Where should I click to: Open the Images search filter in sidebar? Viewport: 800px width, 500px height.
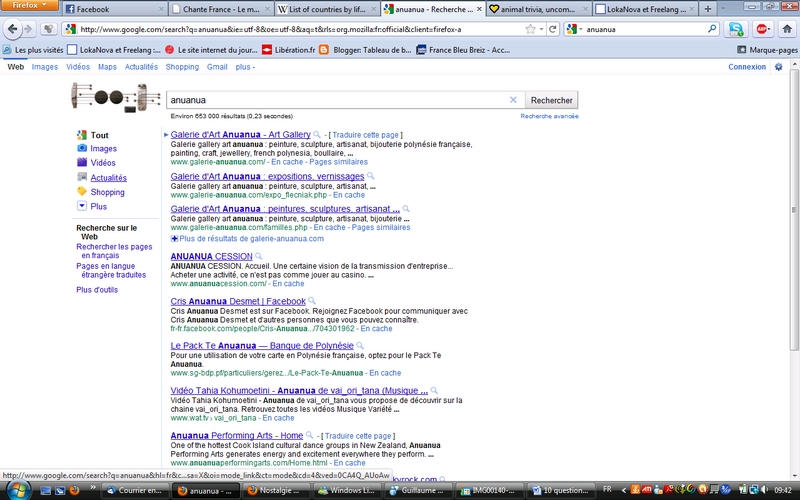point(103,149)
